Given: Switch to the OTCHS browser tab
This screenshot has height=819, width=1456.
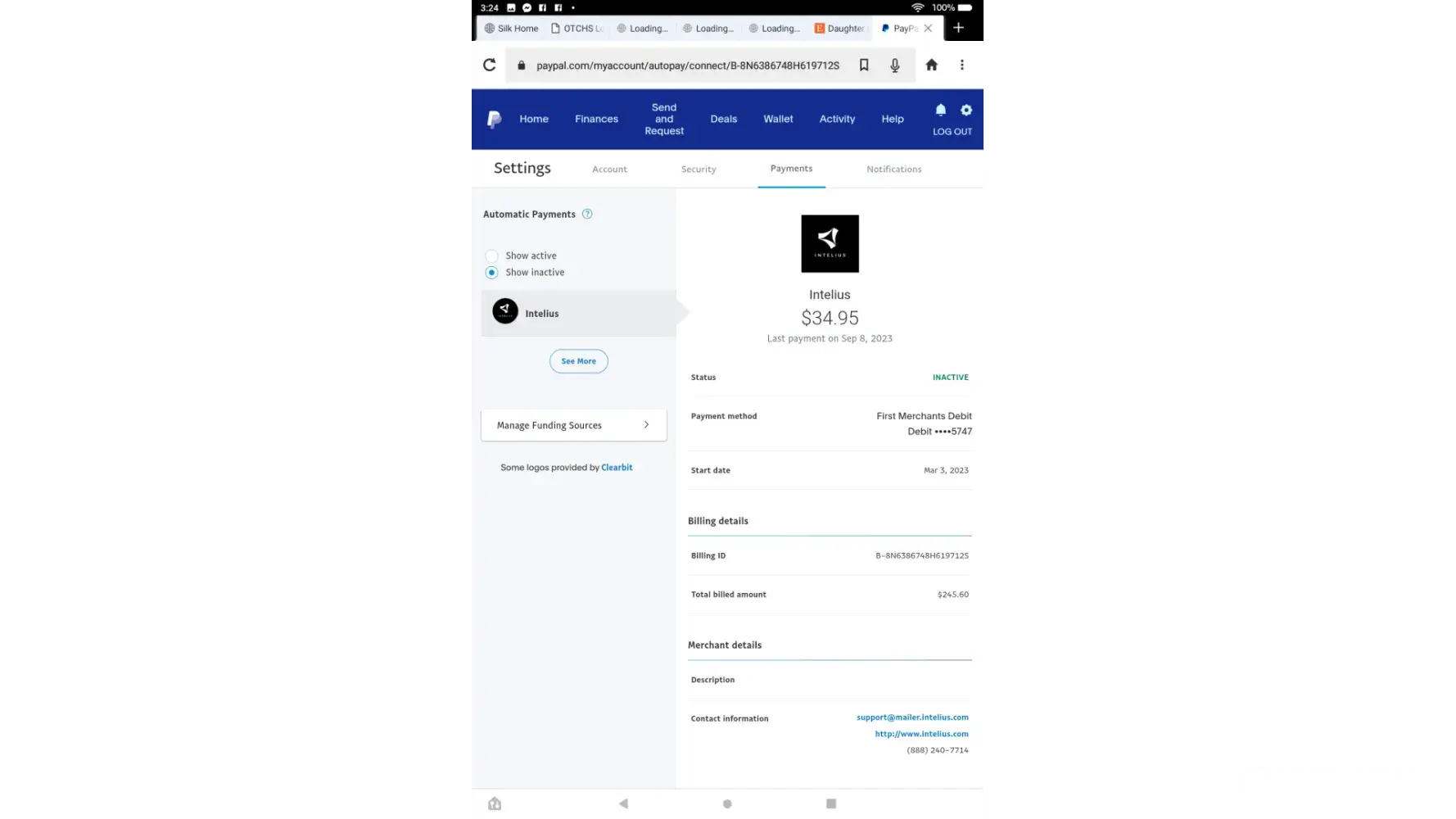Looking at the screenshot, I should [577, 28].
